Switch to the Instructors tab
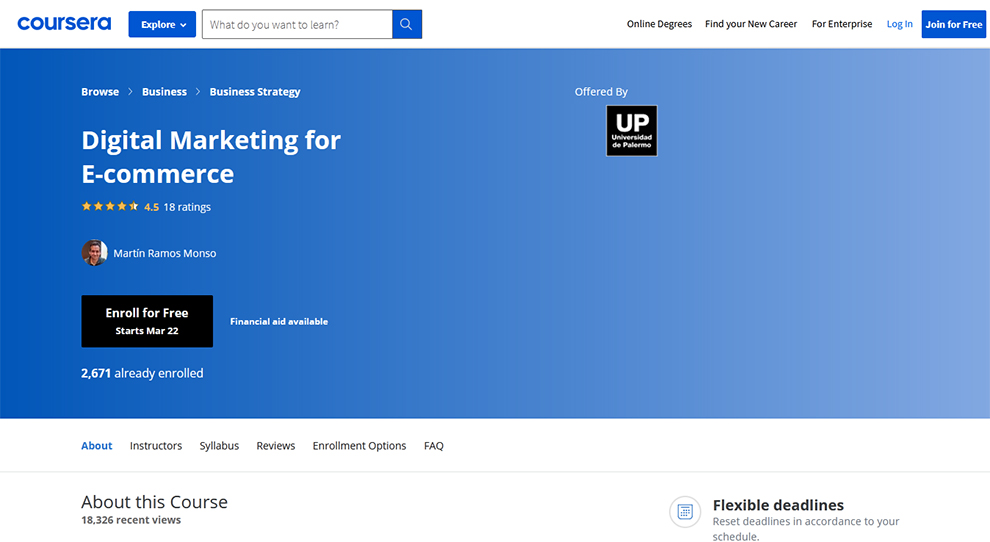 [156, 445]
